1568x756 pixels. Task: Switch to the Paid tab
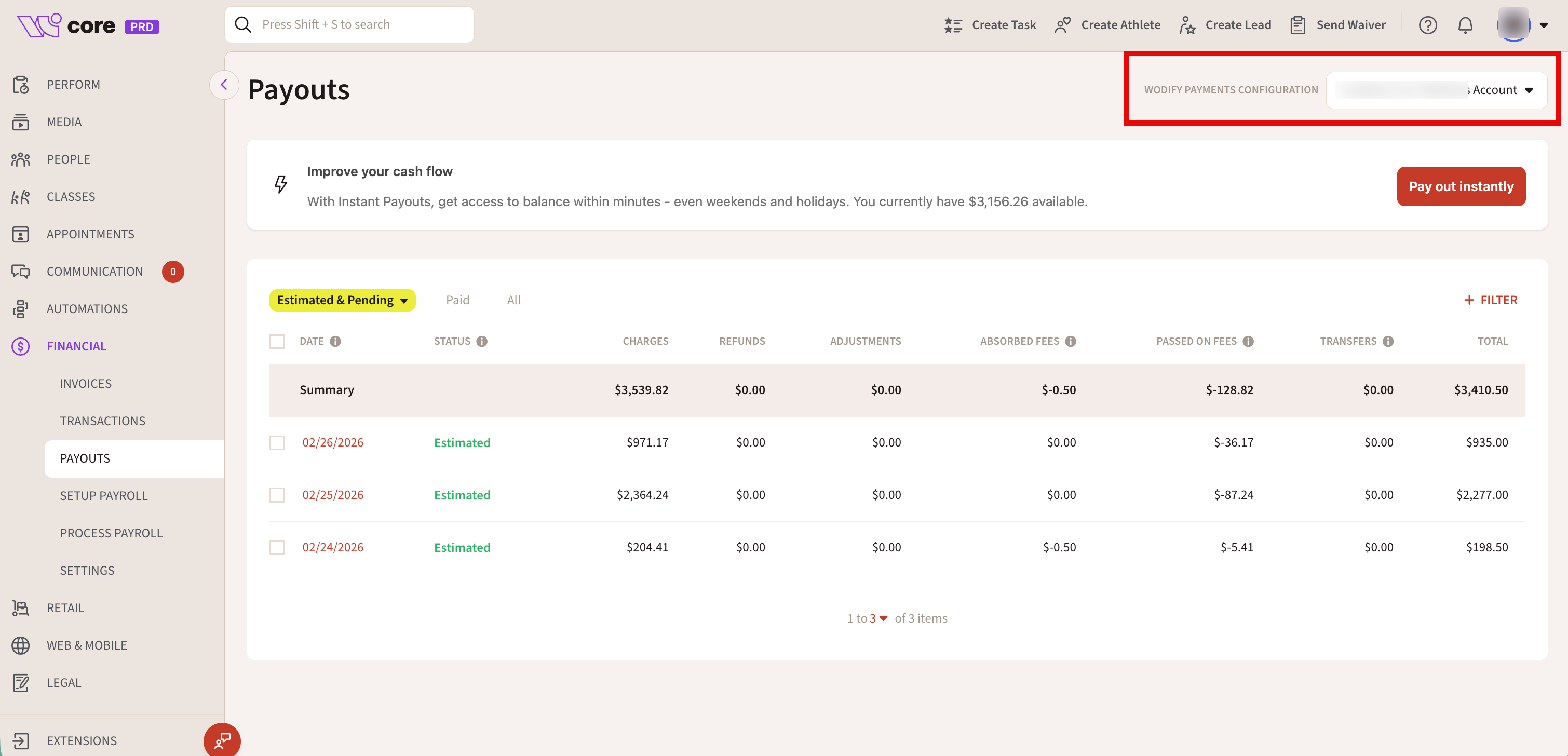pos(457,300)
